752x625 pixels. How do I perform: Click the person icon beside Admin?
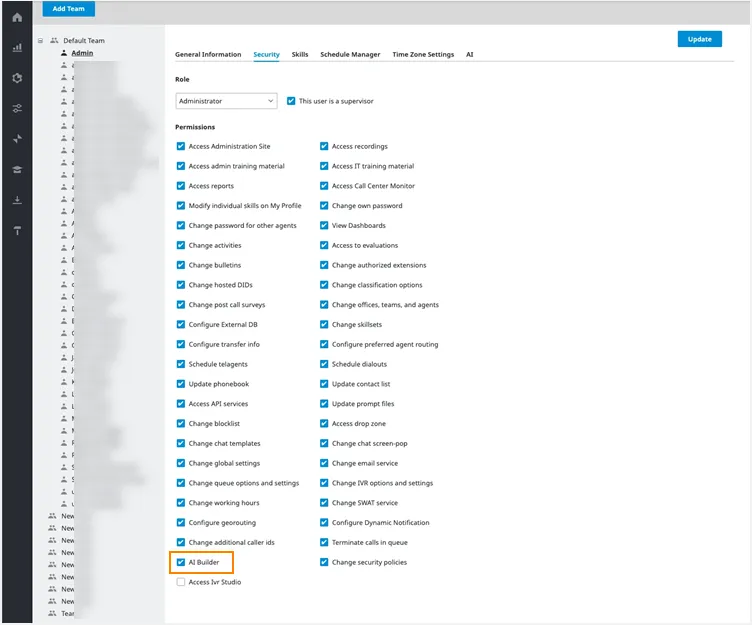coord(64,53)
